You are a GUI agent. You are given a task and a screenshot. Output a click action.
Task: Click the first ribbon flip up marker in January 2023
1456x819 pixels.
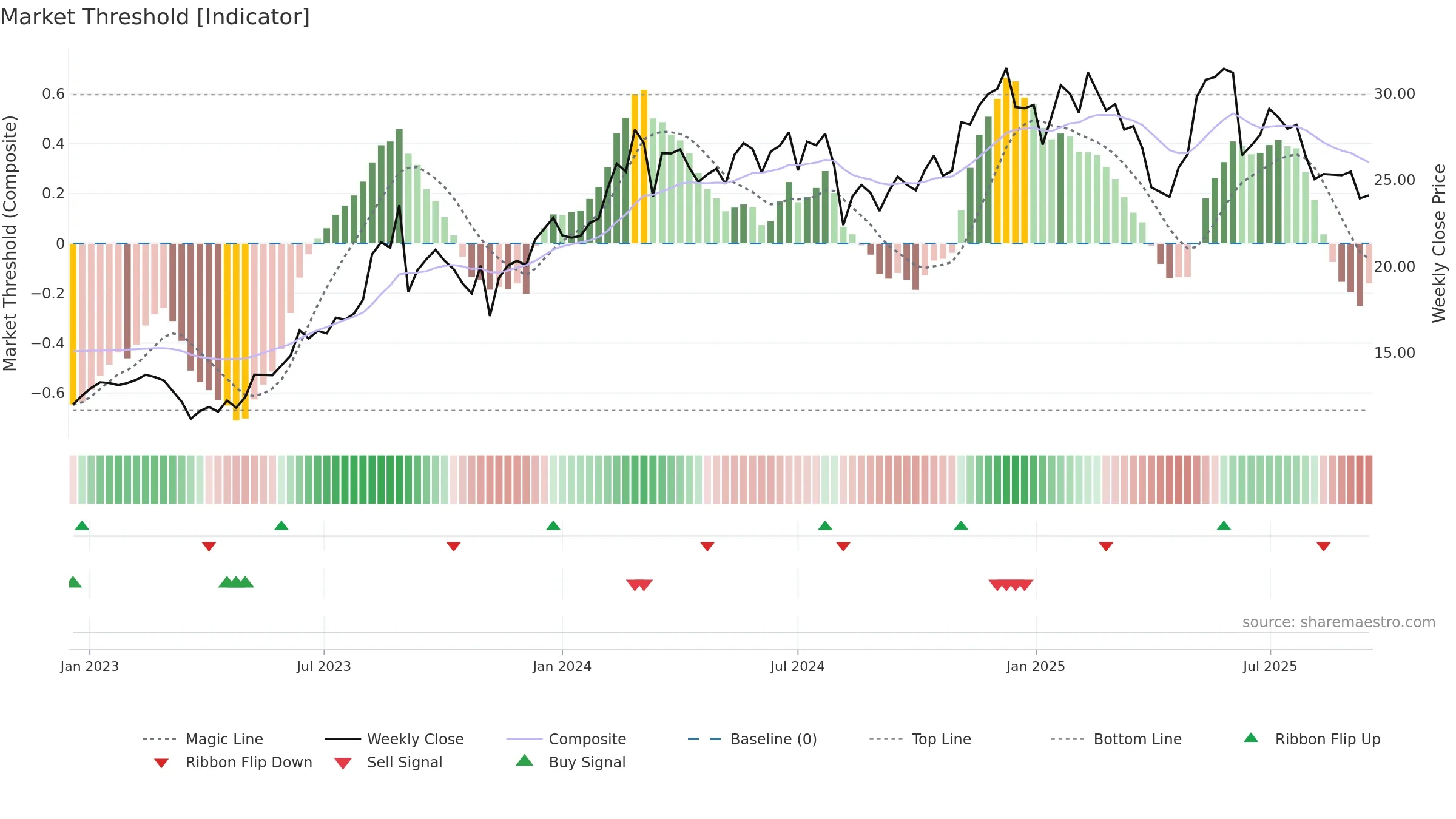pyautogui.click(x=83, y=525)
